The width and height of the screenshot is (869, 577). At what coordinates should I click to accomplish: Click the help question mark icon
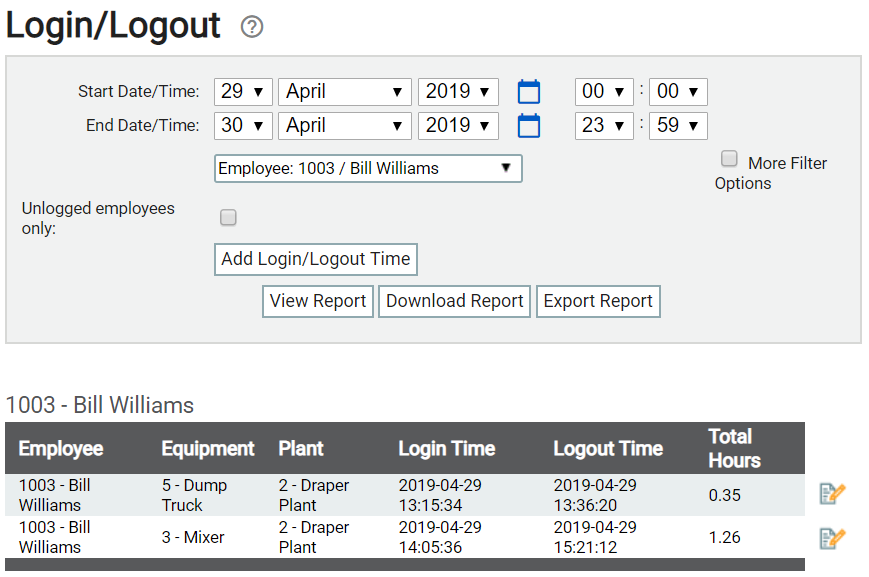coord(252,27)
